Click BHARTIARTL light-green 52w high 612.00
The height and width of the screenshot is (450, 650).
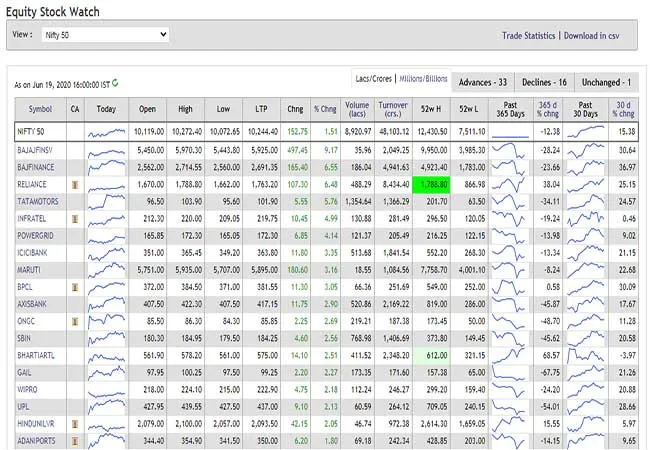tap(431, 356)
